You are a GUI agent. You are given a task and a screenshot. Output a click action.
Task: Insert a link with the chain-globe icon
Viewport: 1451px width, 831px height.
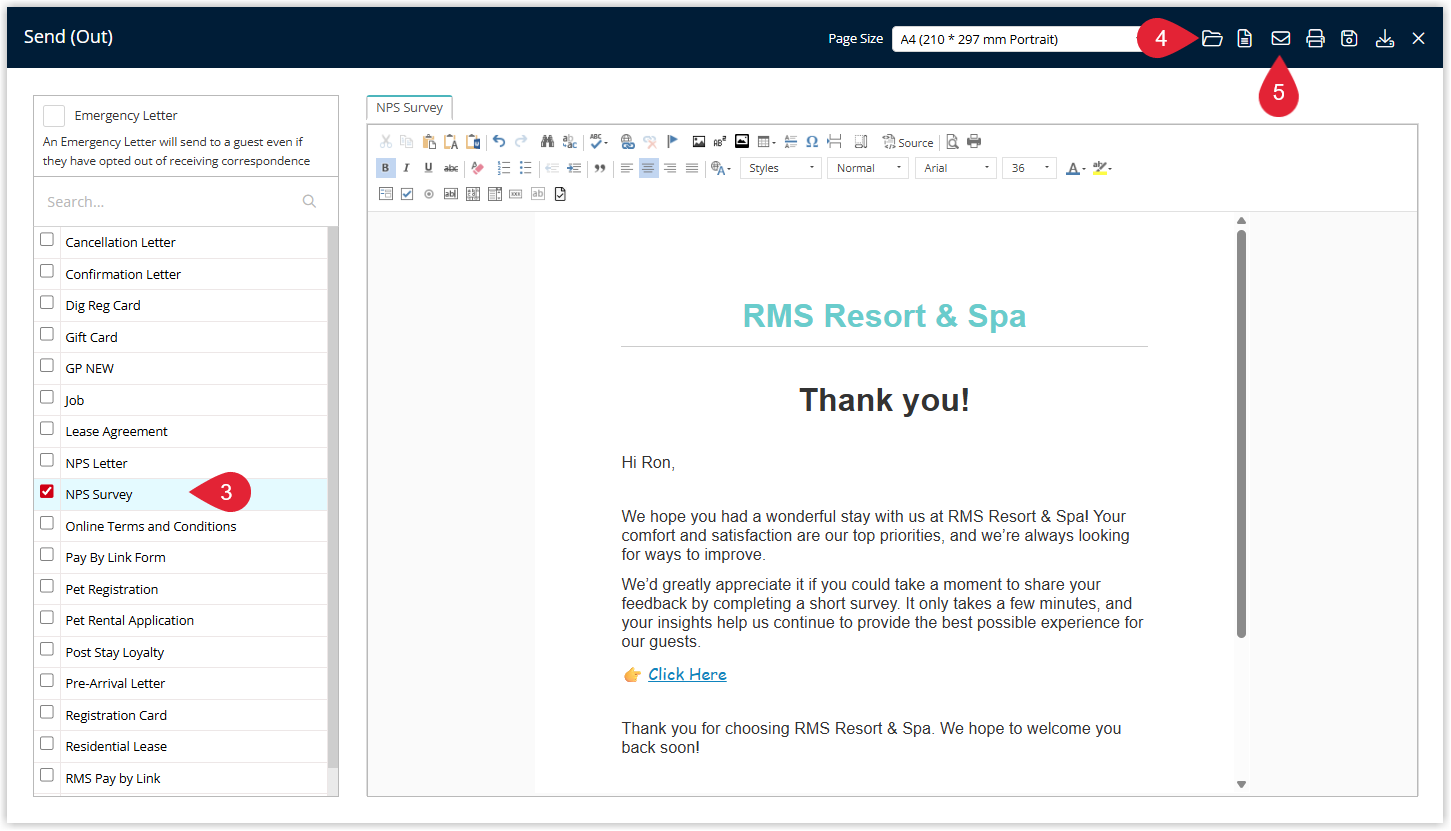(627, 141)
